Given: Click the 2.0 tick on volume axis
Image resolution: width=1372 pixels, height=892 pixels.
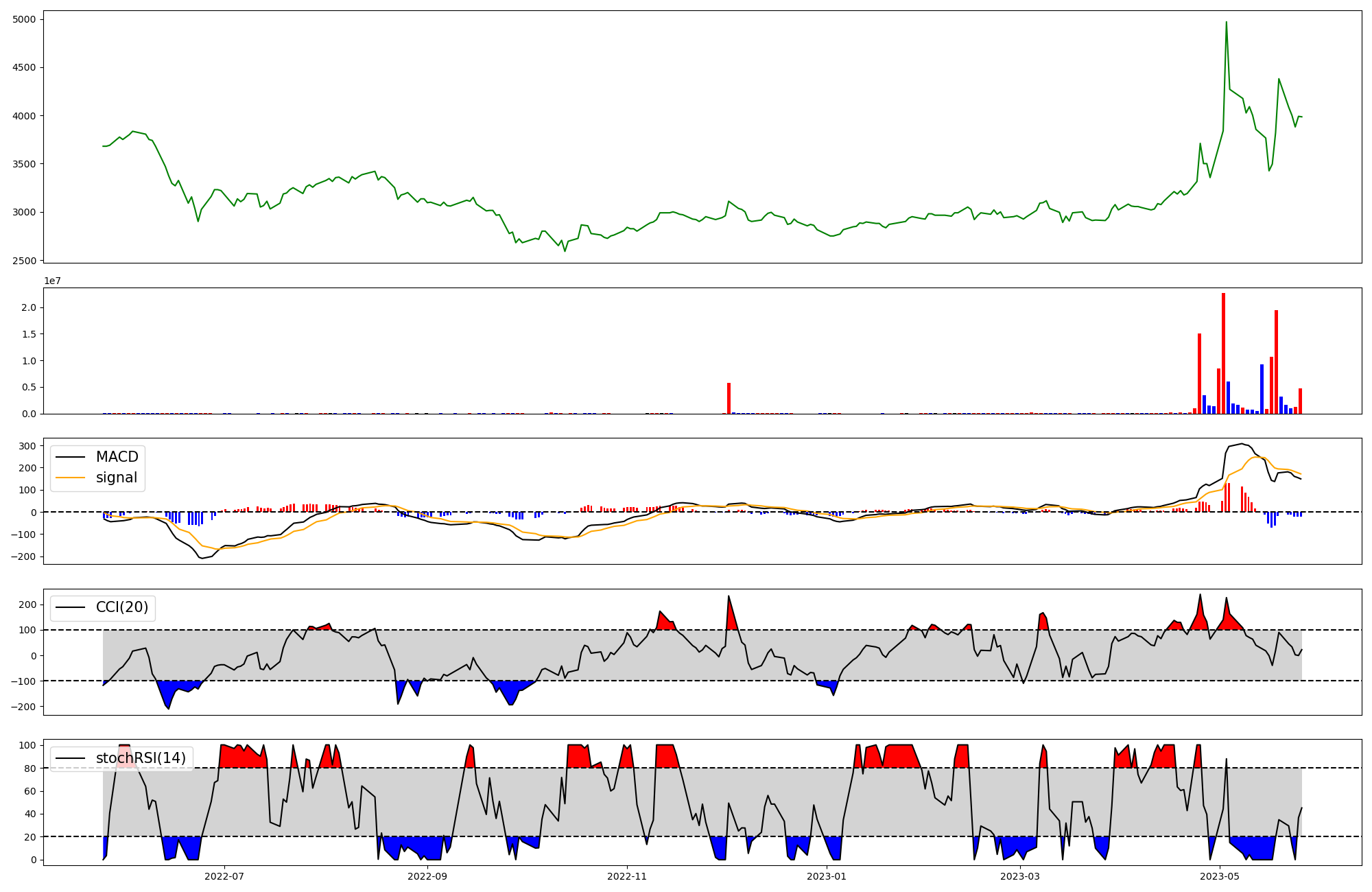Looking at the screenshot, I should pos(29,307).
